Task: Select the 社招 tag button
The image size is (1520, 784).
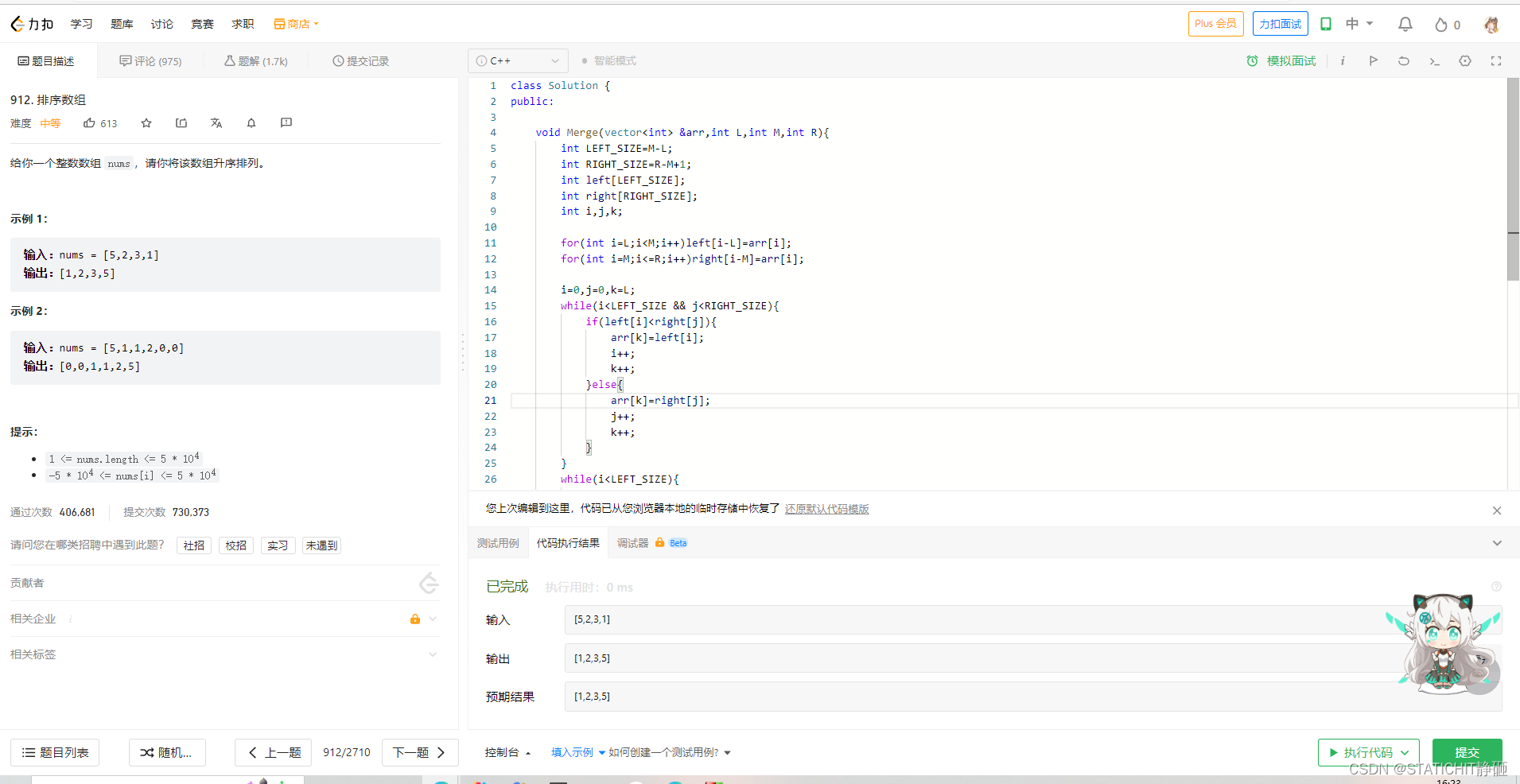Action: tap(194, 545)
